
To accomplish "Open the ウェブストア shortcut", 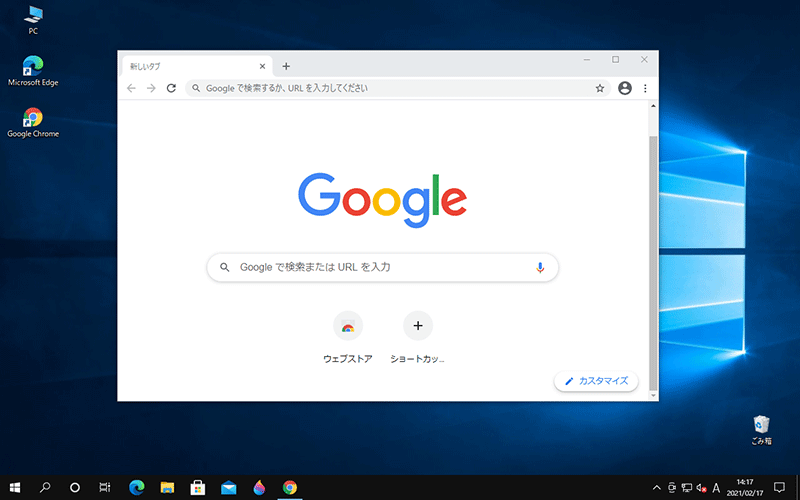I will click(348, 337).
